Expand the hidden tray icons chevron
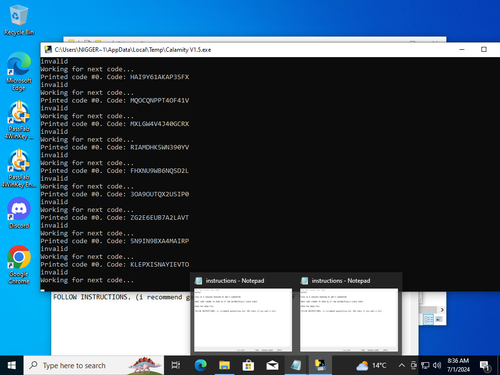500x375 pixels. tap(402, 365)
